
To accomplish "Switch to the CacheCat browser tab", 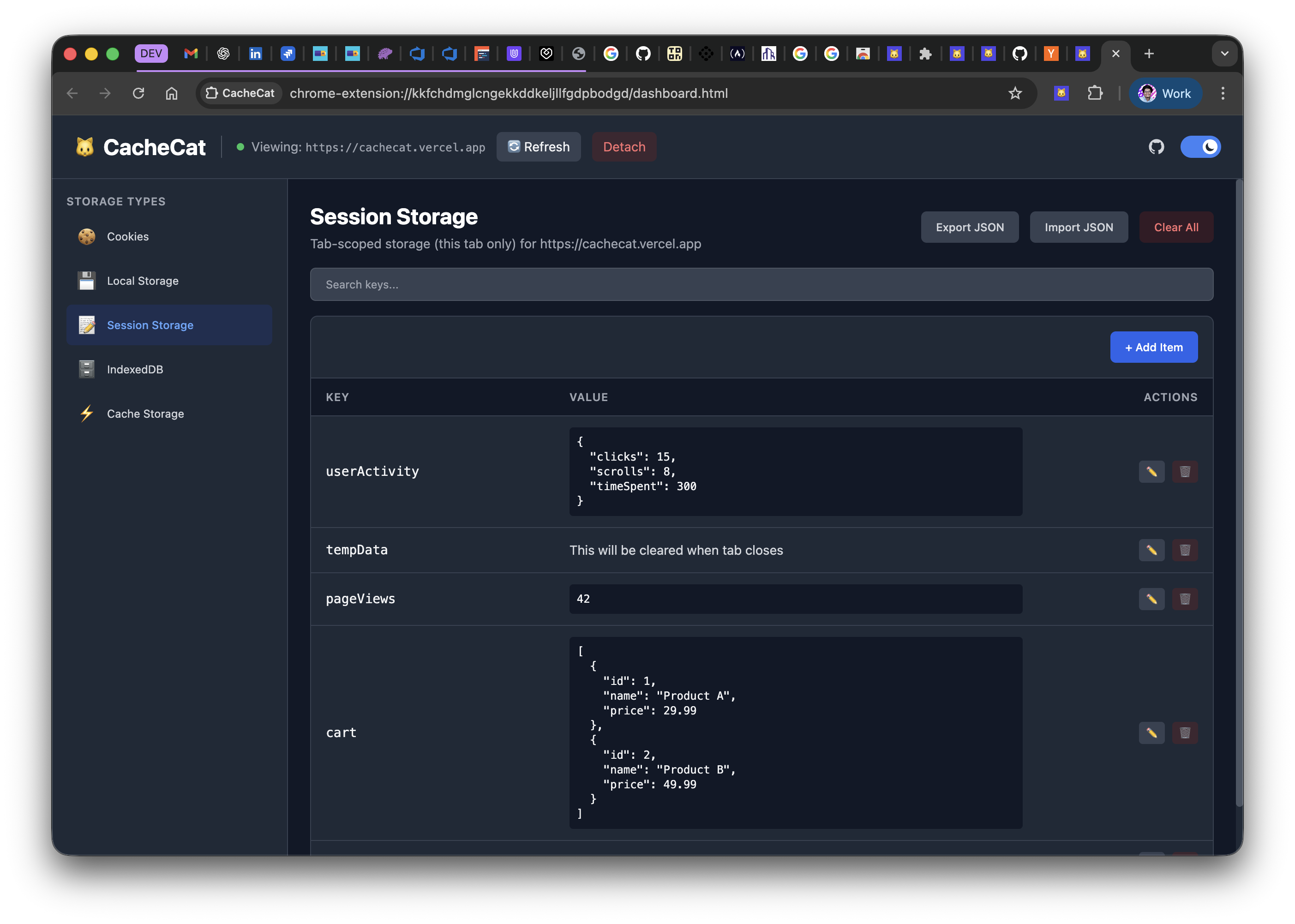I will pyautogui.click(x=1082, y=54).
